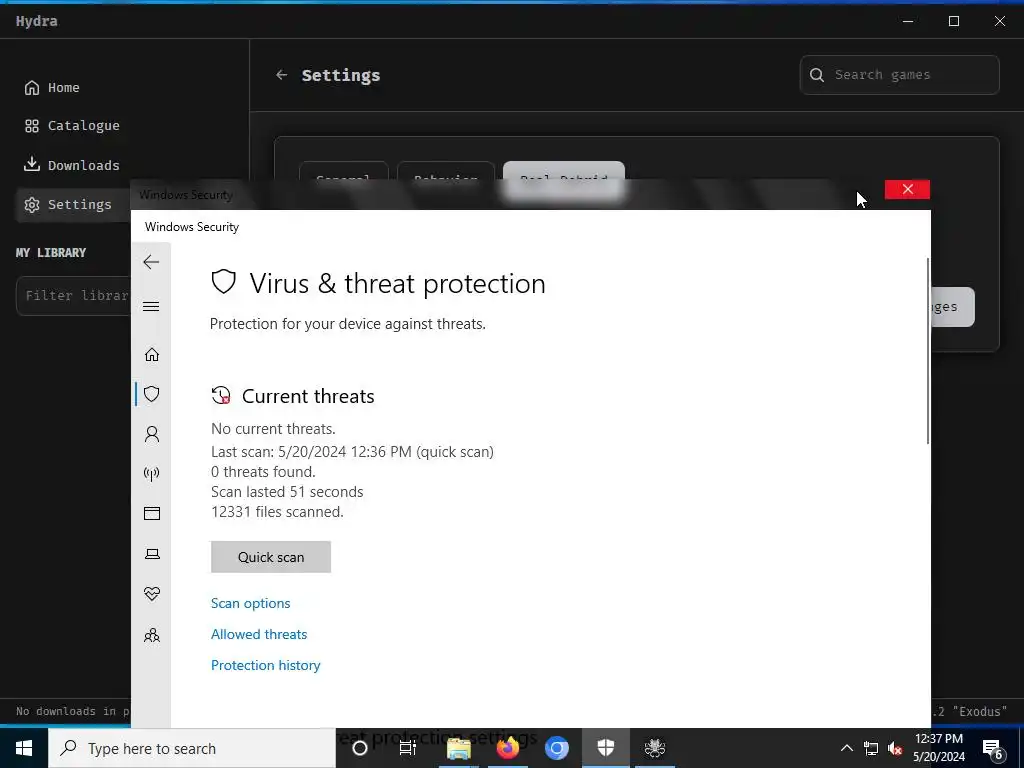
Task: Open Scan options link
Action: click(250, 603)
